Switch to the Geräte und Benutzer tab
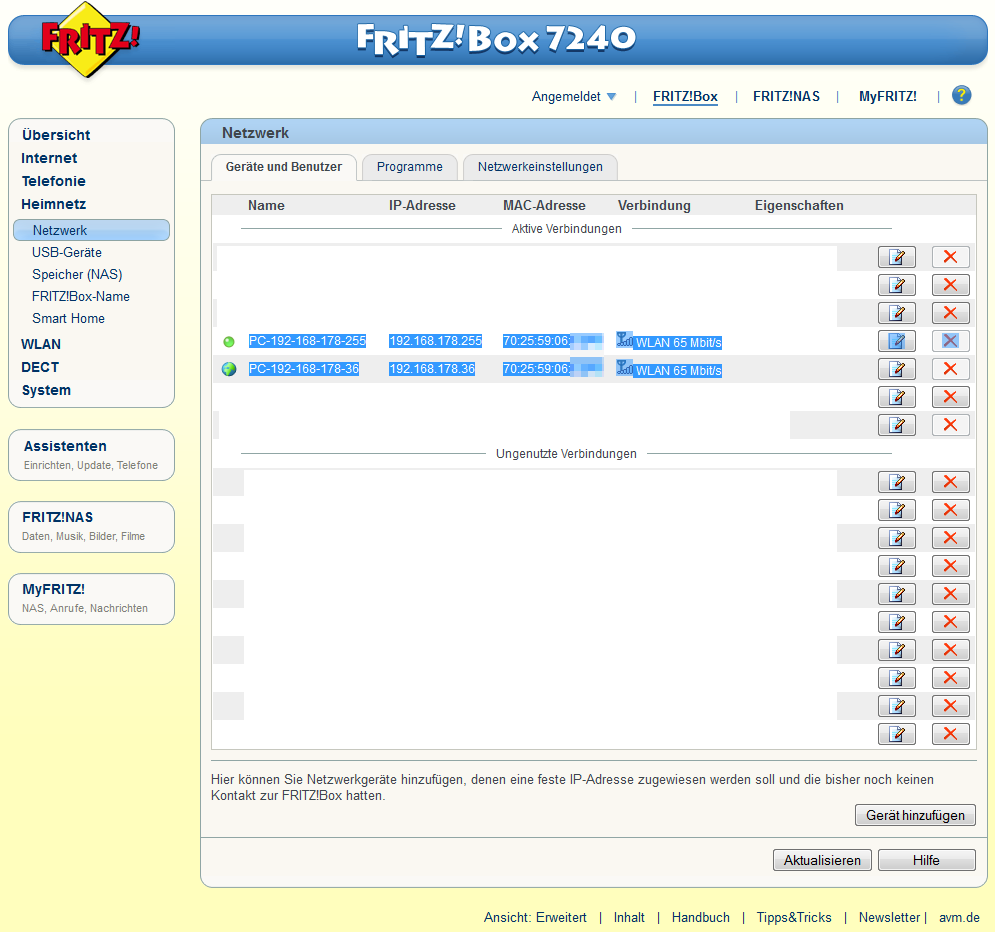 coord(284,167)
